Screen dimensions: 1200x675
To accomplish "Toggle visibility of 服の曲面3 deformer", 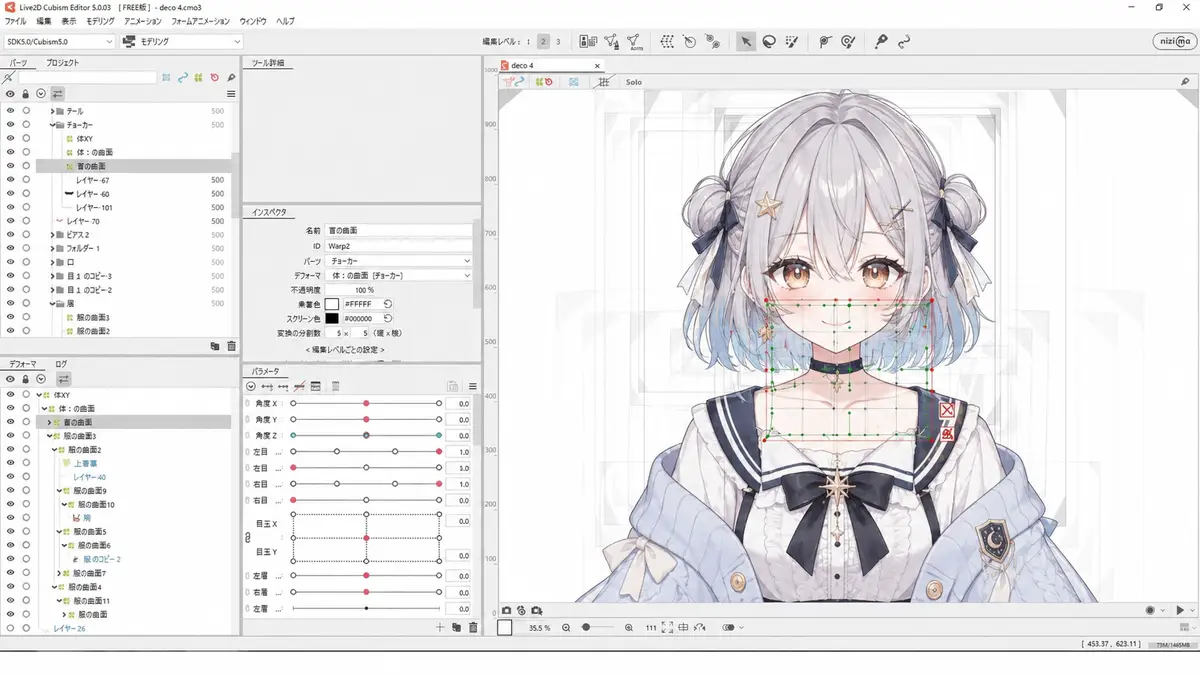I will (x=10, y=436).
